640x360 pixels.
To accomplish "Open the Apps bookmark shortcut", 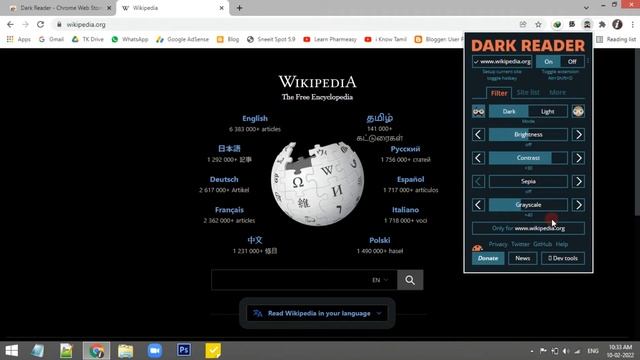I will pyautogui.click(x=19, y=39).
